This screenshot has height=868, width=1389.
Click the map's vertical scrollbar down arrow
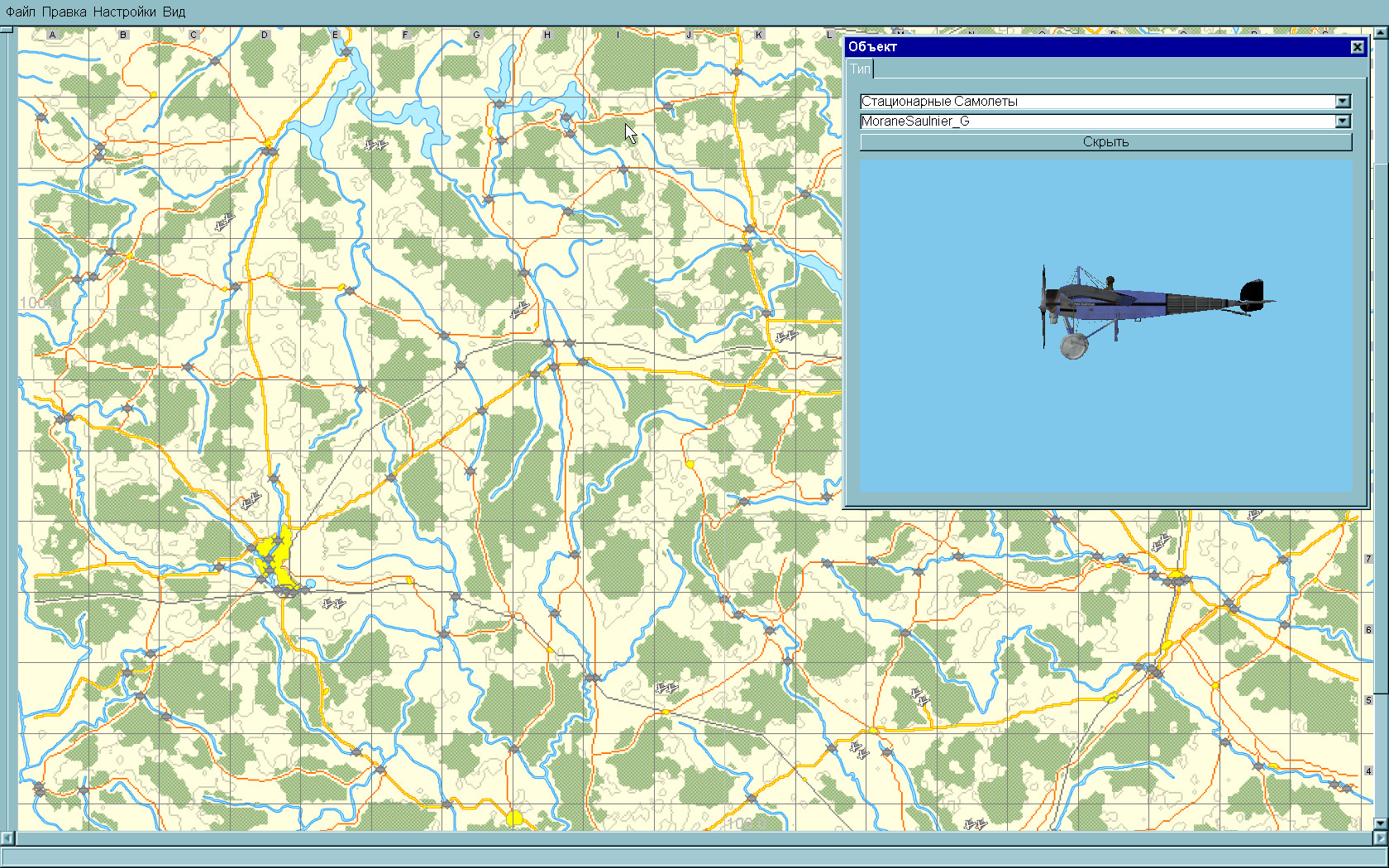pyautogui.click(x=1381, y=824)
